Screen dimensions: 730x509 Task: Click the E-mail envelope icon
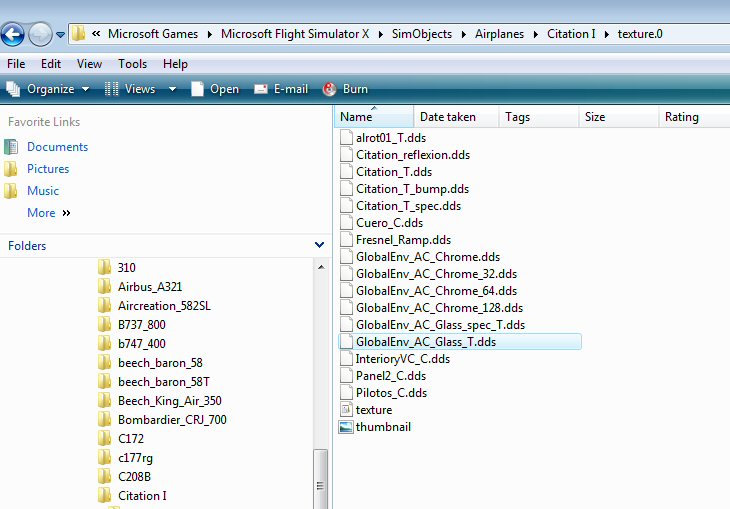click(261, 89)
